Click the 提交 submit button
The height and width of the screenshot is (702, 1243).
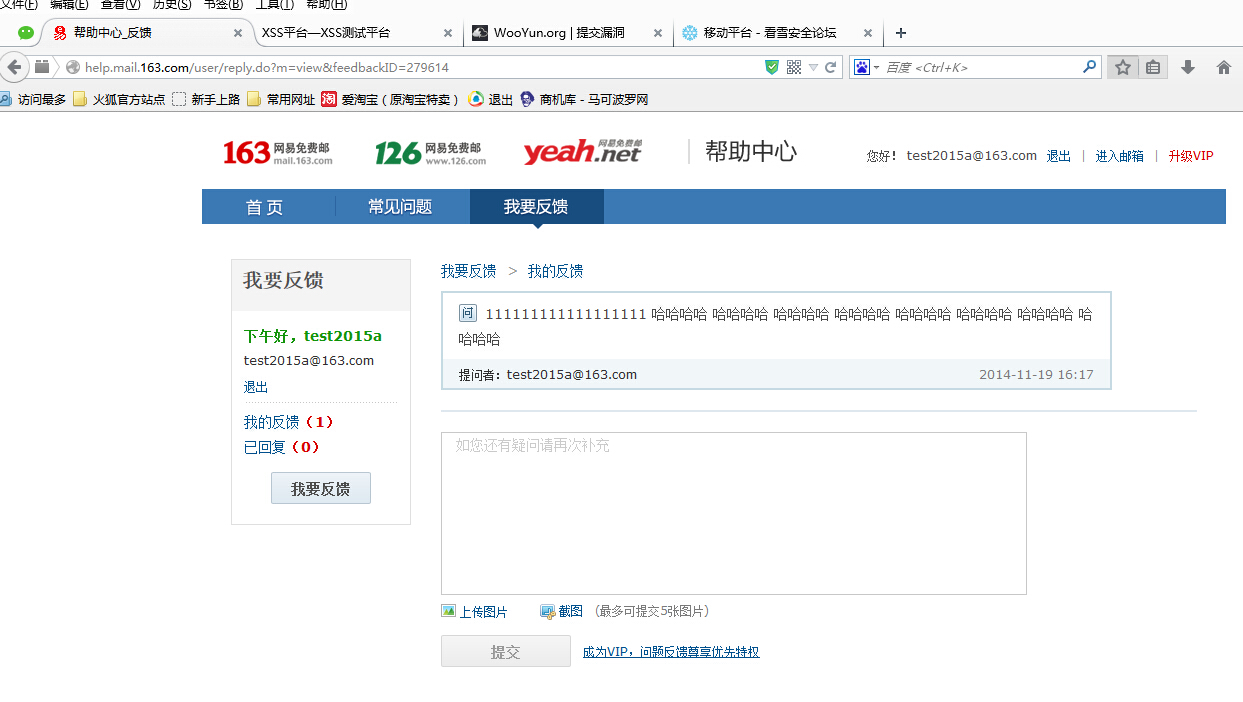click(506, 652)
